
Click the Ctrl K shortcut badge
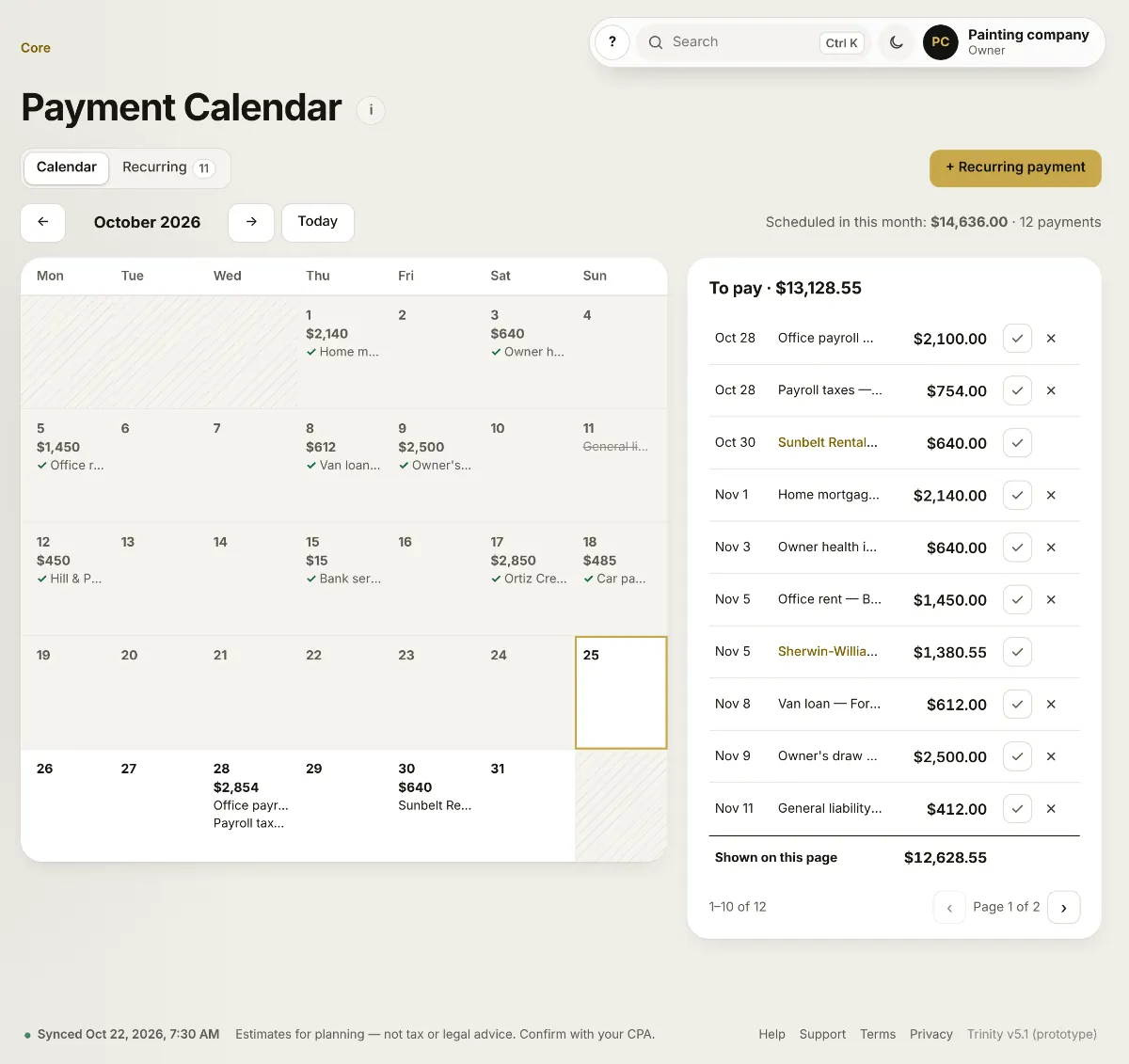pos(841,43)
